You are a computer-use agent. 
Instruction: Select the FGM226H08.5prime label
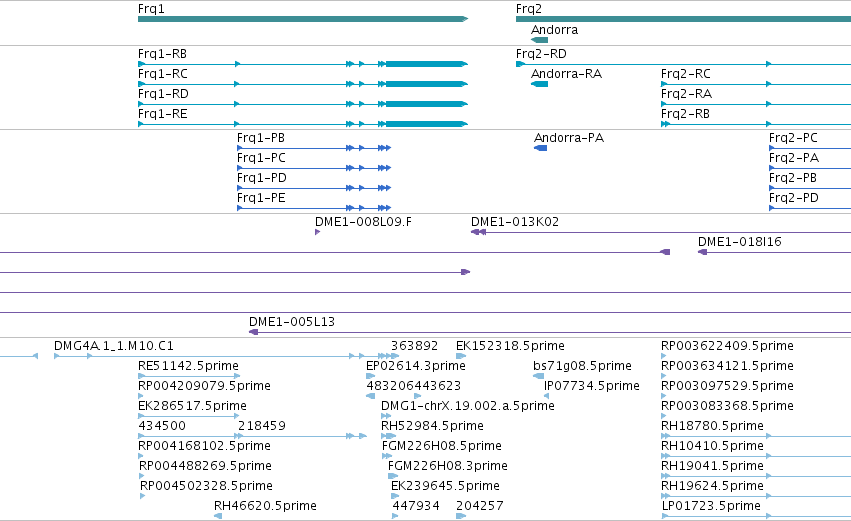coord(442,446)
